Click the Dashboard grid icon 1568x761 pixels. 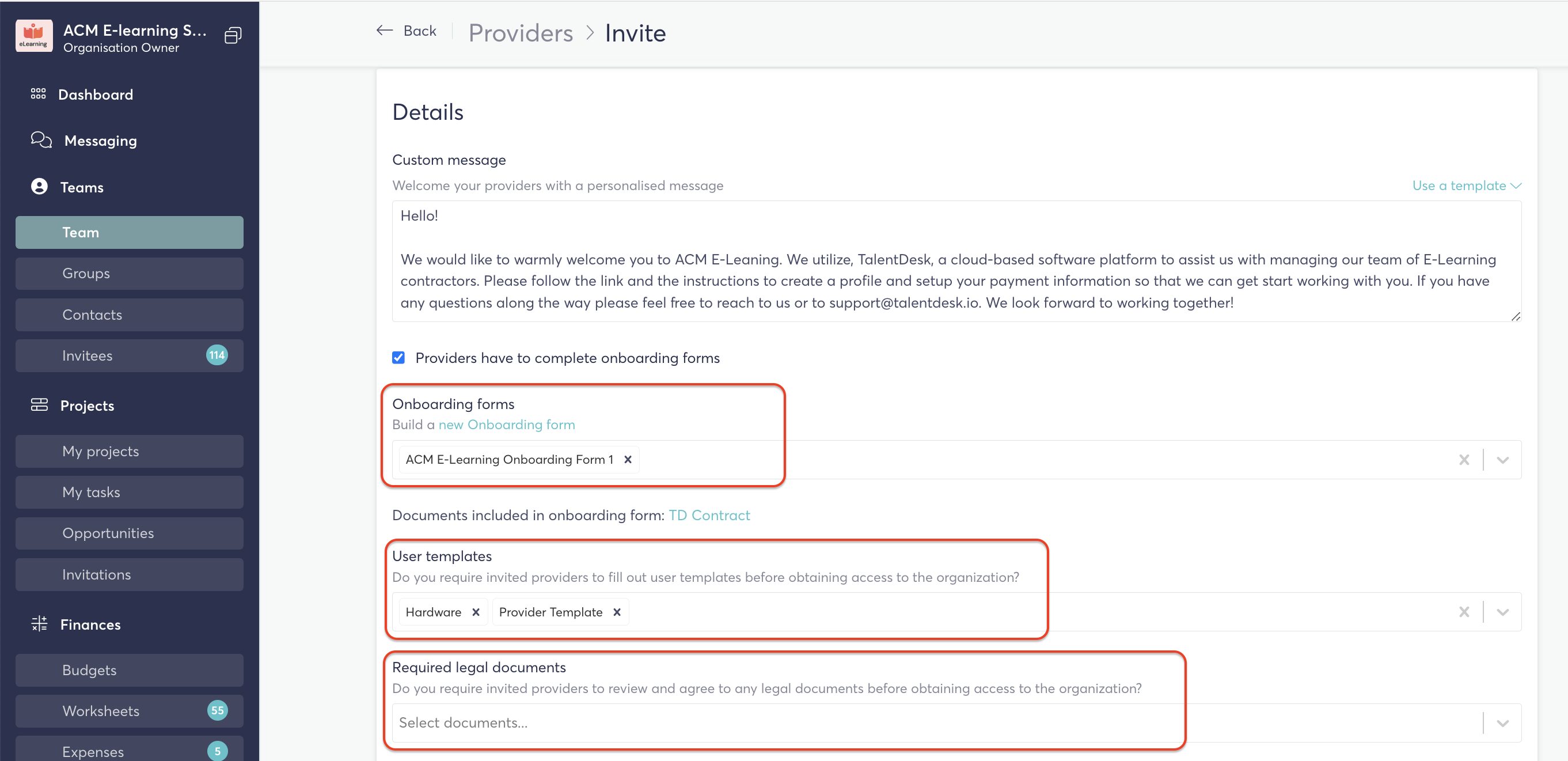click(39, 94)
